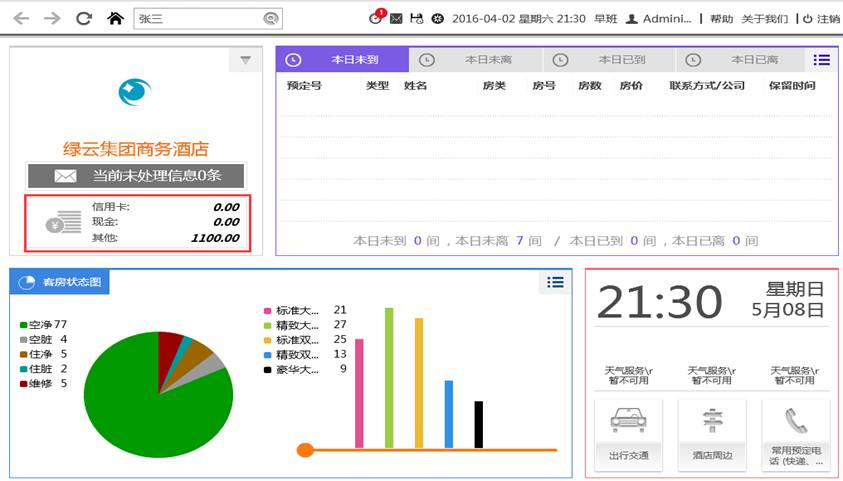Click 注销 to log out
The width and height of the screenshot is (843, 481).
tap(821, 19)
